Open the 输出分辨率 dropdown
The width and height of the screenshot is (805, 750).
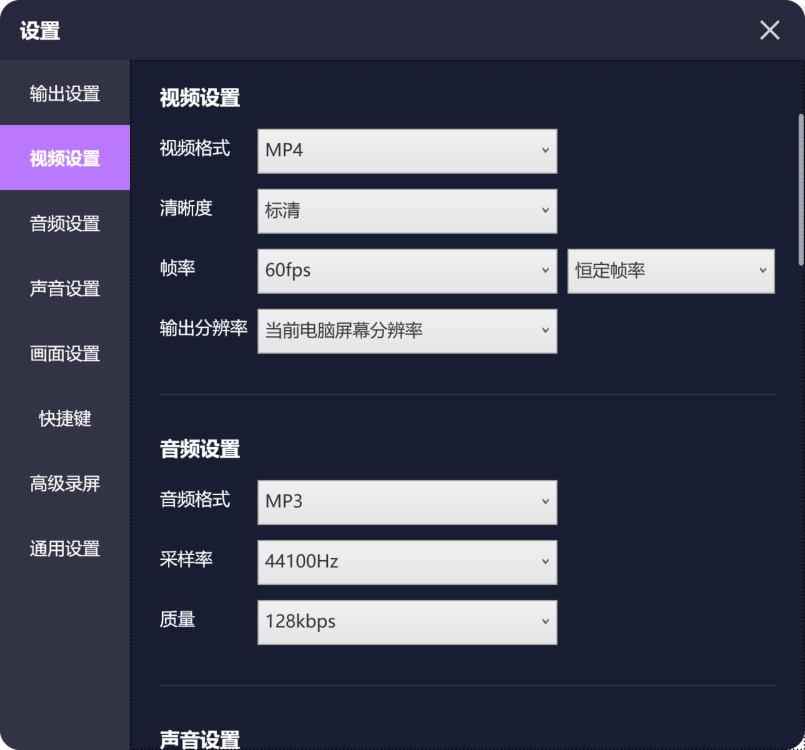[x=406, y=331]
